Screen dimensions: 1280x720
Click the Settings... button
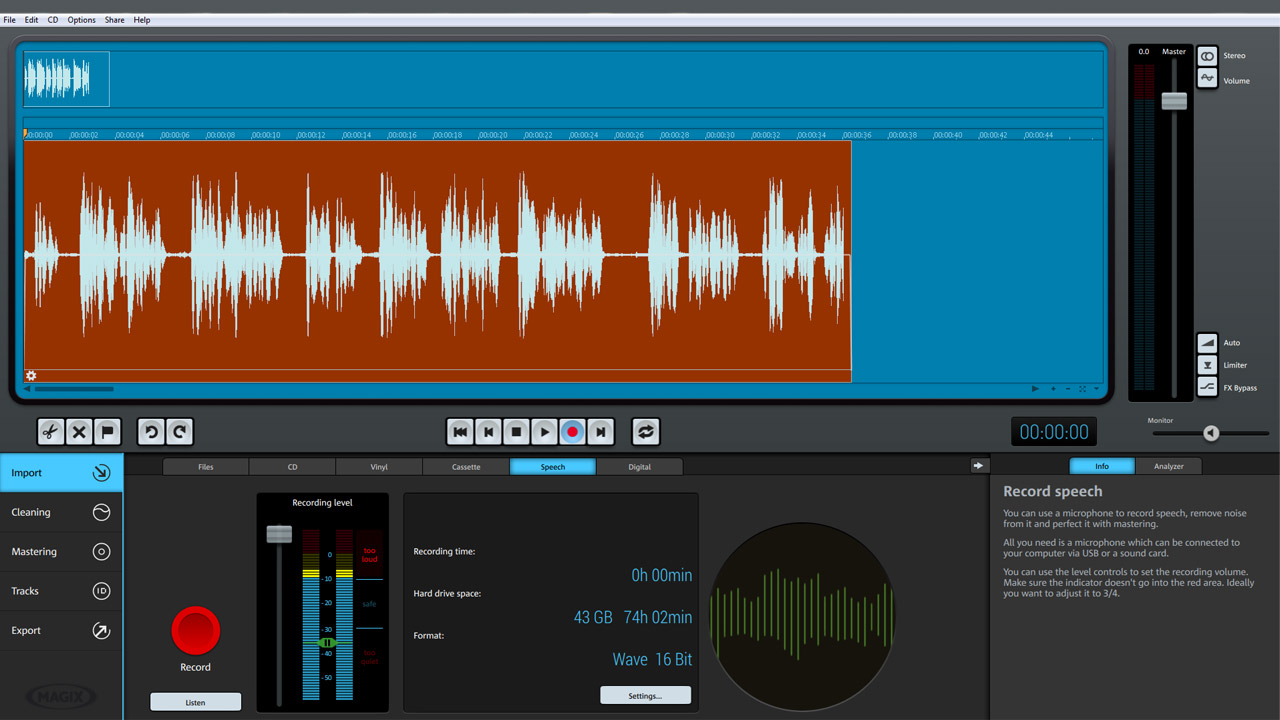pos(645,696)
